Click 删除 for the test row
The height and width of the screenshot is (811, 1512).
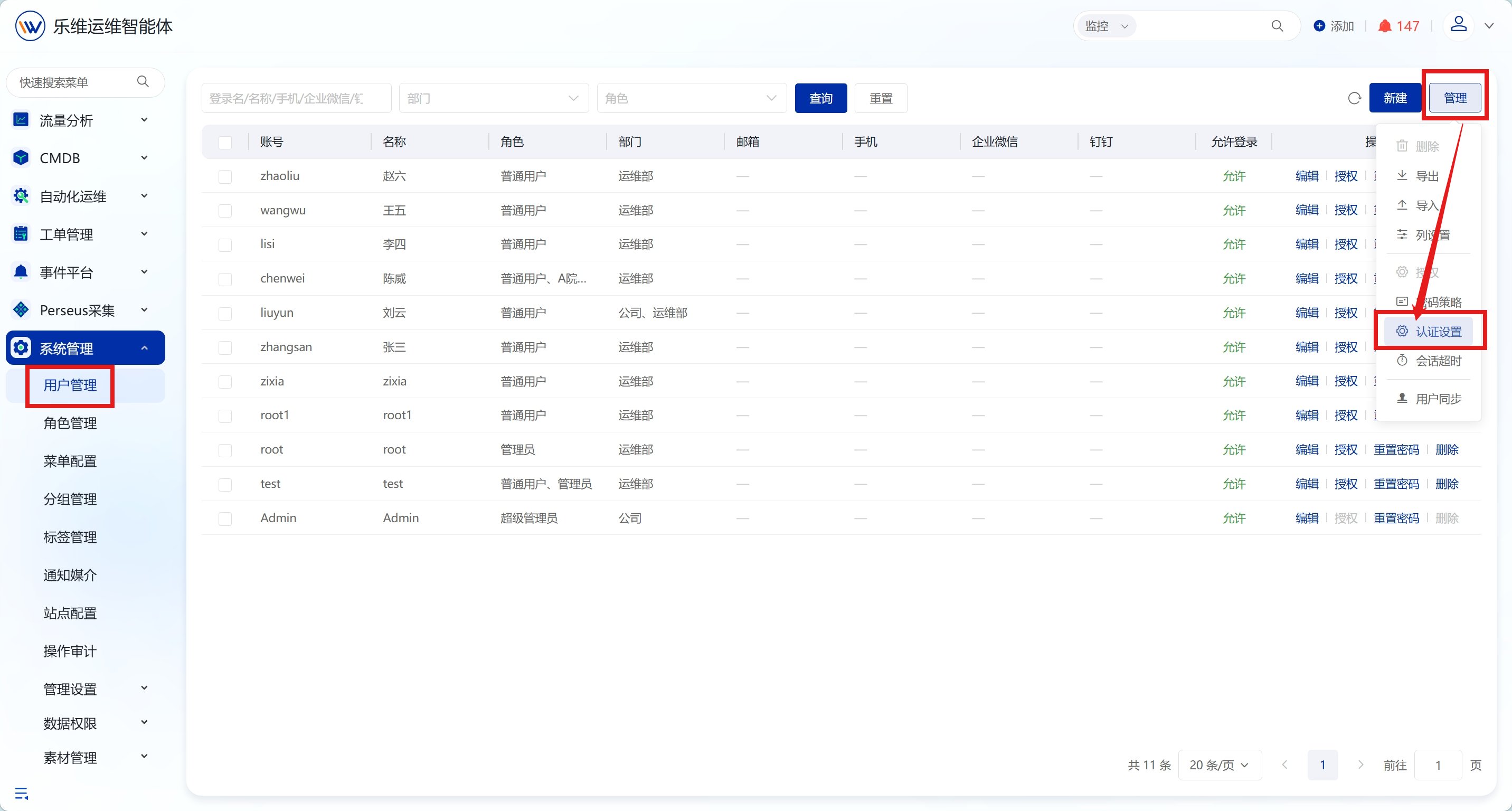[x=1446, y=484]
